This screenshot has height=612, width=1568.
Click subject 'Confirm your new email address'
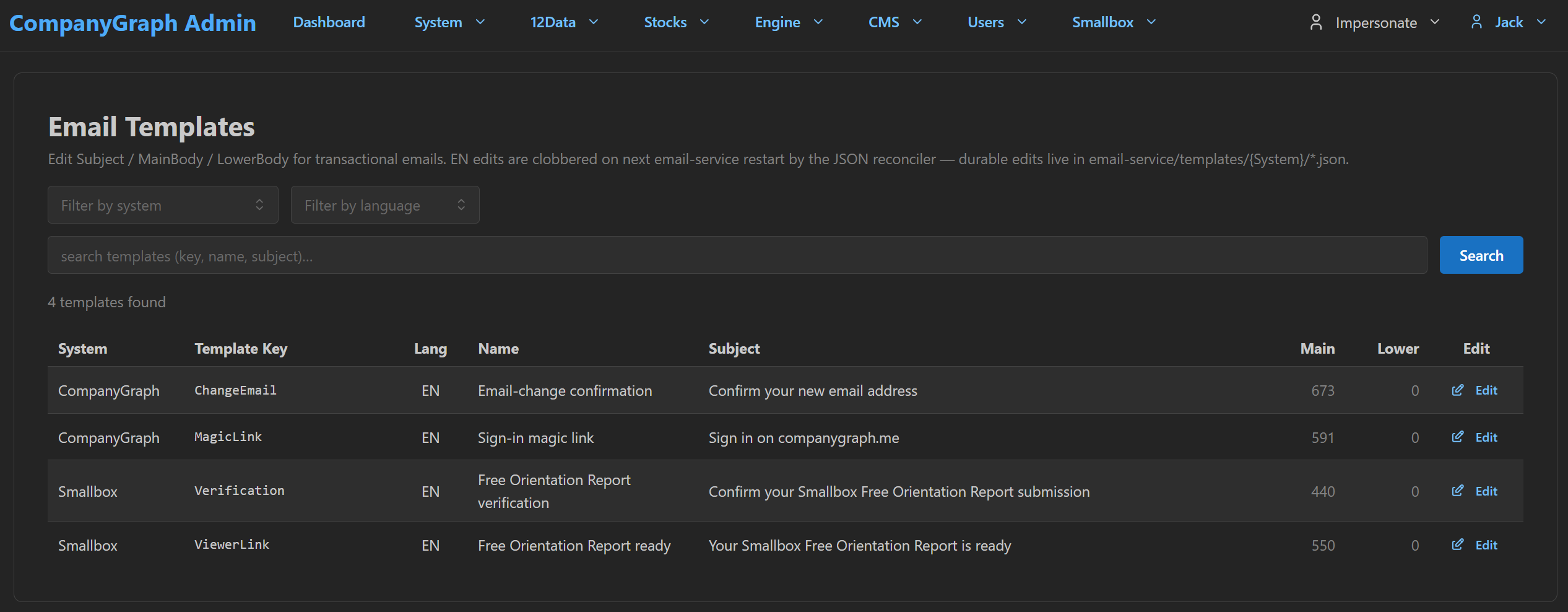pos(813,391)
